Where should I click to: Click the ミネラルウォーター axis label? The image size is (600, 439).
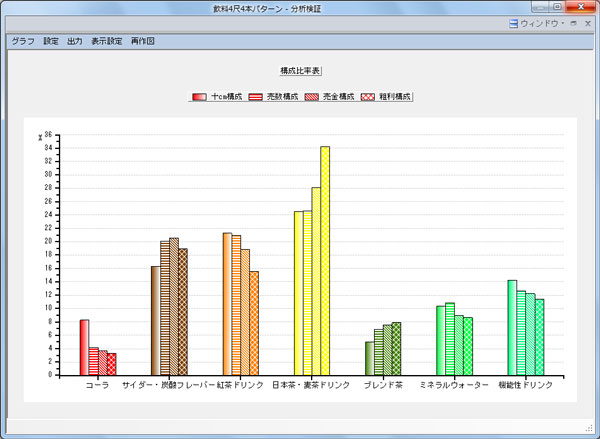click(x=453, y=385)
